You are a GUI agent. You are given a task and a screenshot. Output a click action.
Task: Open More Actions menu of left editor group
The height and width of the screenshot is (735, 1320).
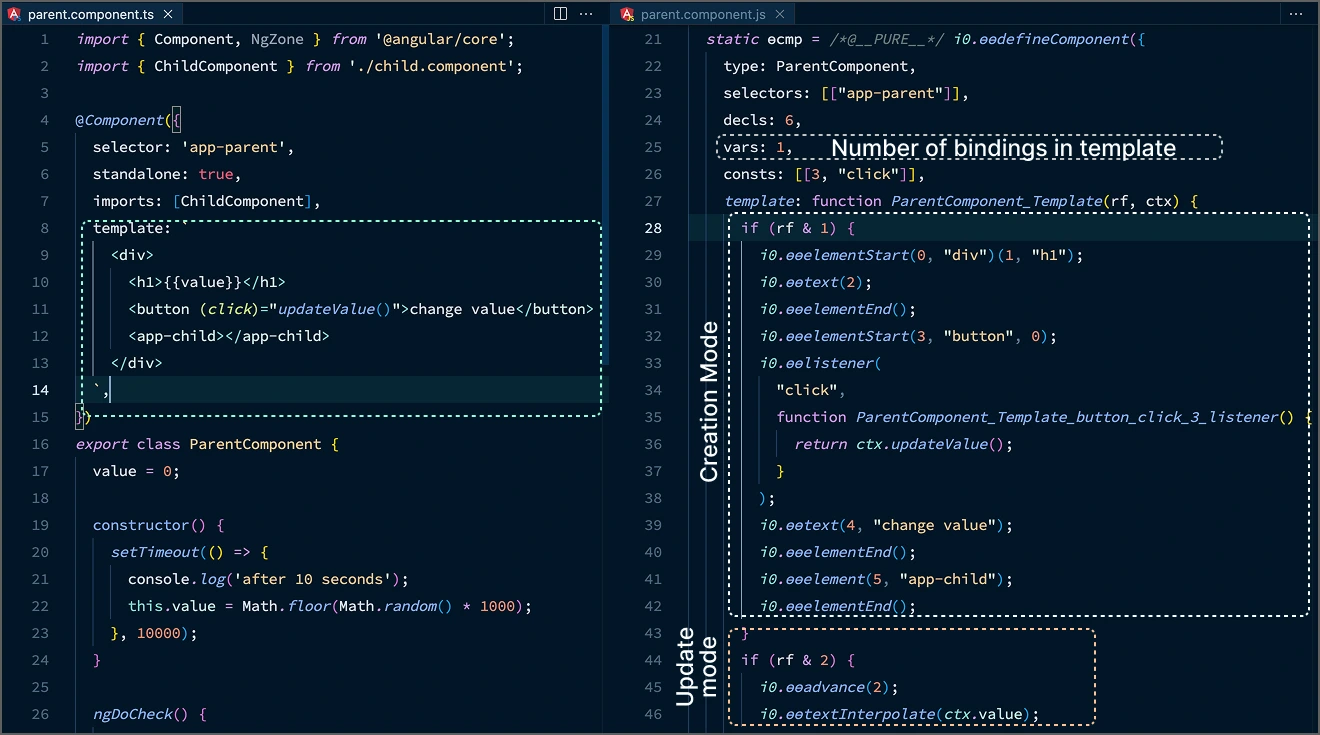(587, 14)
